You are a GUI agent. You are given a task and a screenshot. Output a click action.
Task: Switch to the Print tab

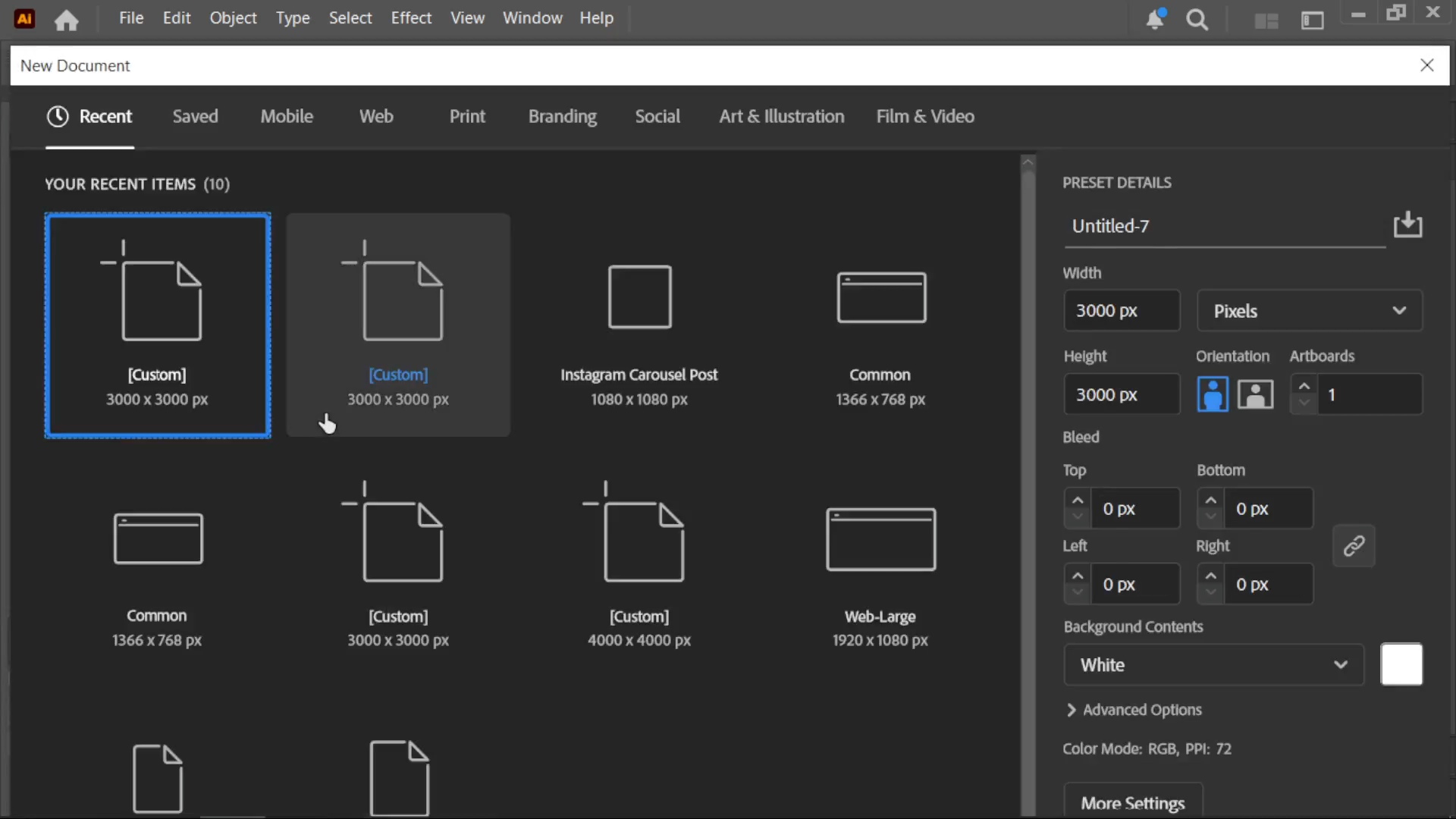(467, 116)
